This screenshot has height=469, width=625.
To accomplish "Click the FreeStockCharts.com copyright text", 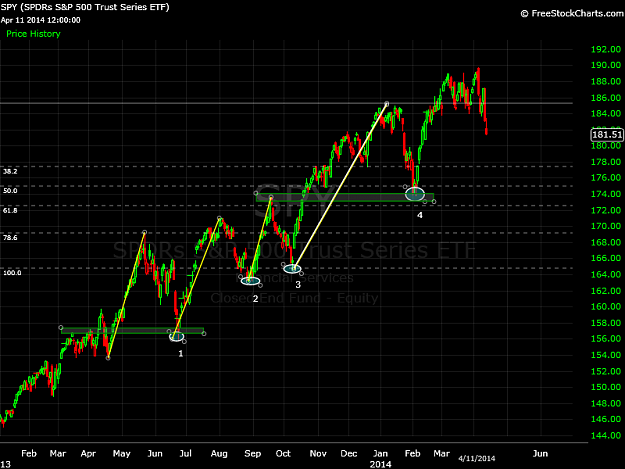I will tap(572, 14).
